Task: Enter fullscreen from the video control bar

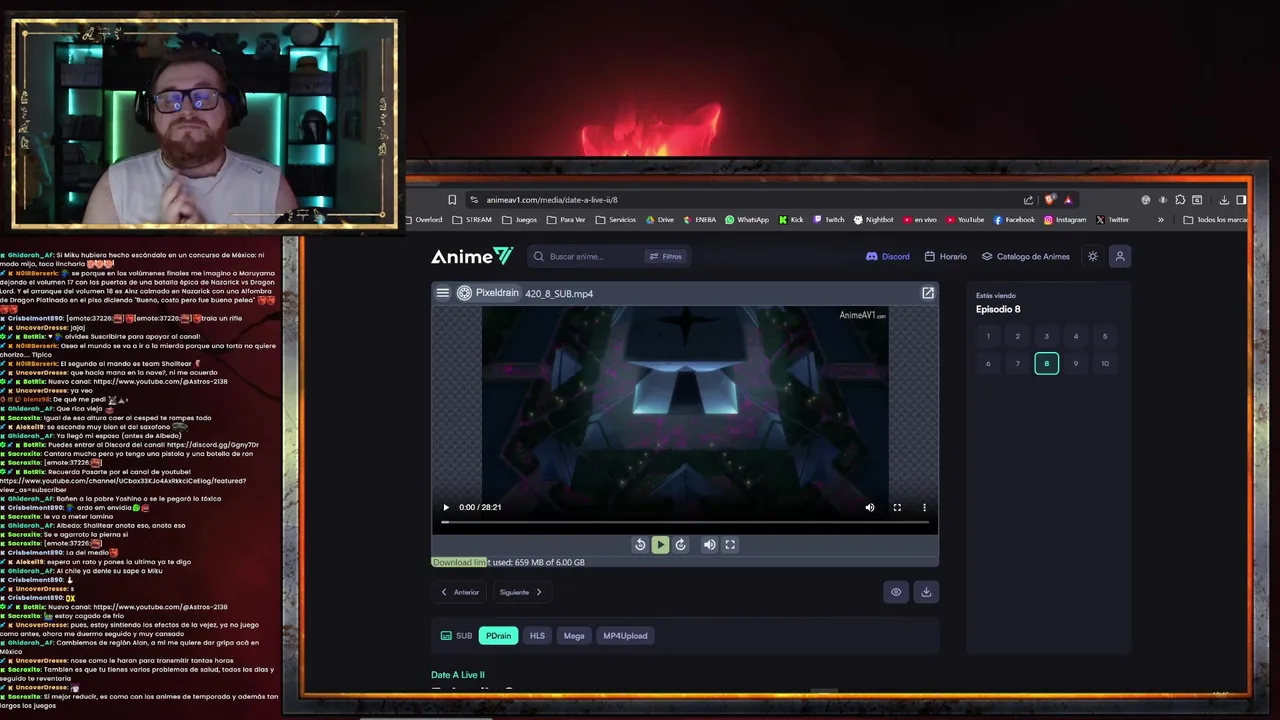Action: click(897, 507)
